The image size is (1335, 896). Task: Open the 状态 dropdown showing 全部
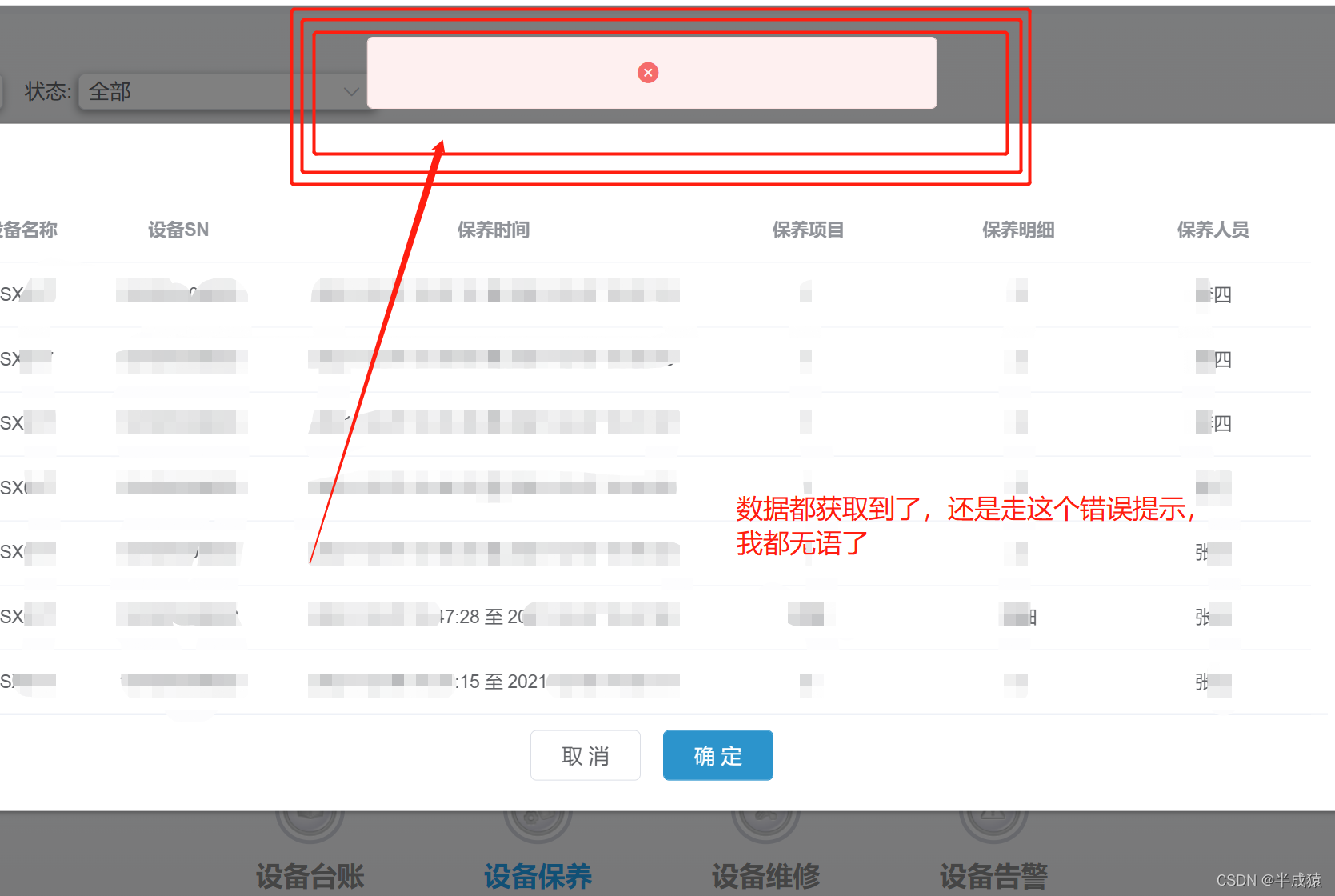point(224,91)
